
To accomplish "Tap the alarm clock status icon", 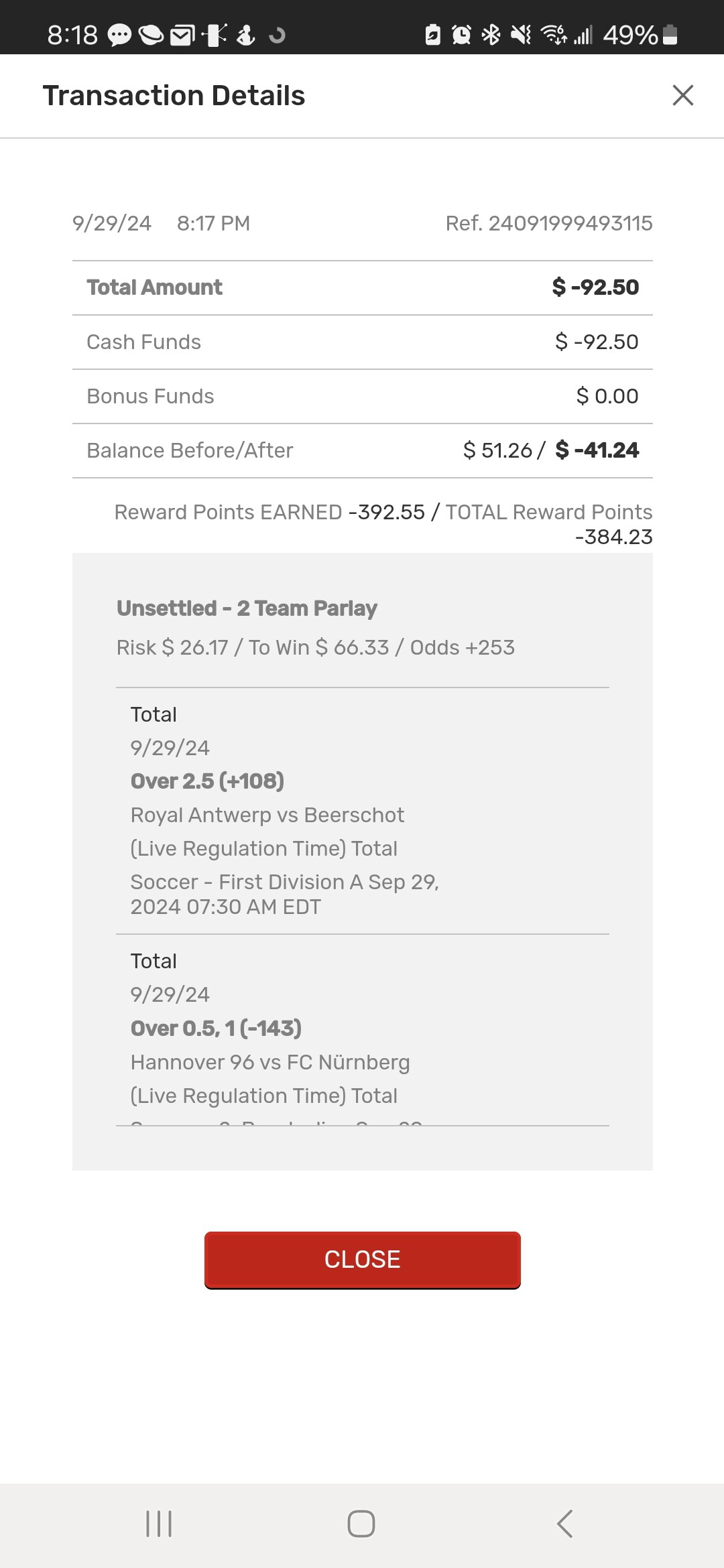I will (461, 35).
